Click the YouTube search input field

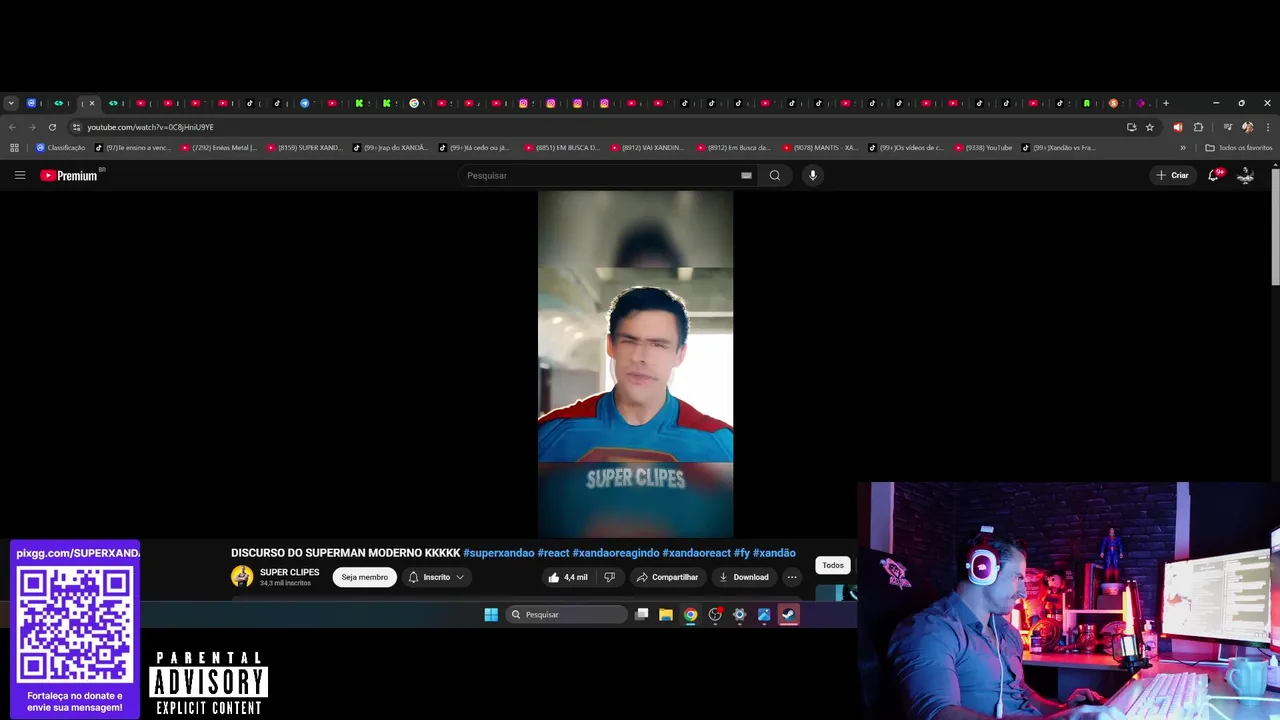[600, 175]
